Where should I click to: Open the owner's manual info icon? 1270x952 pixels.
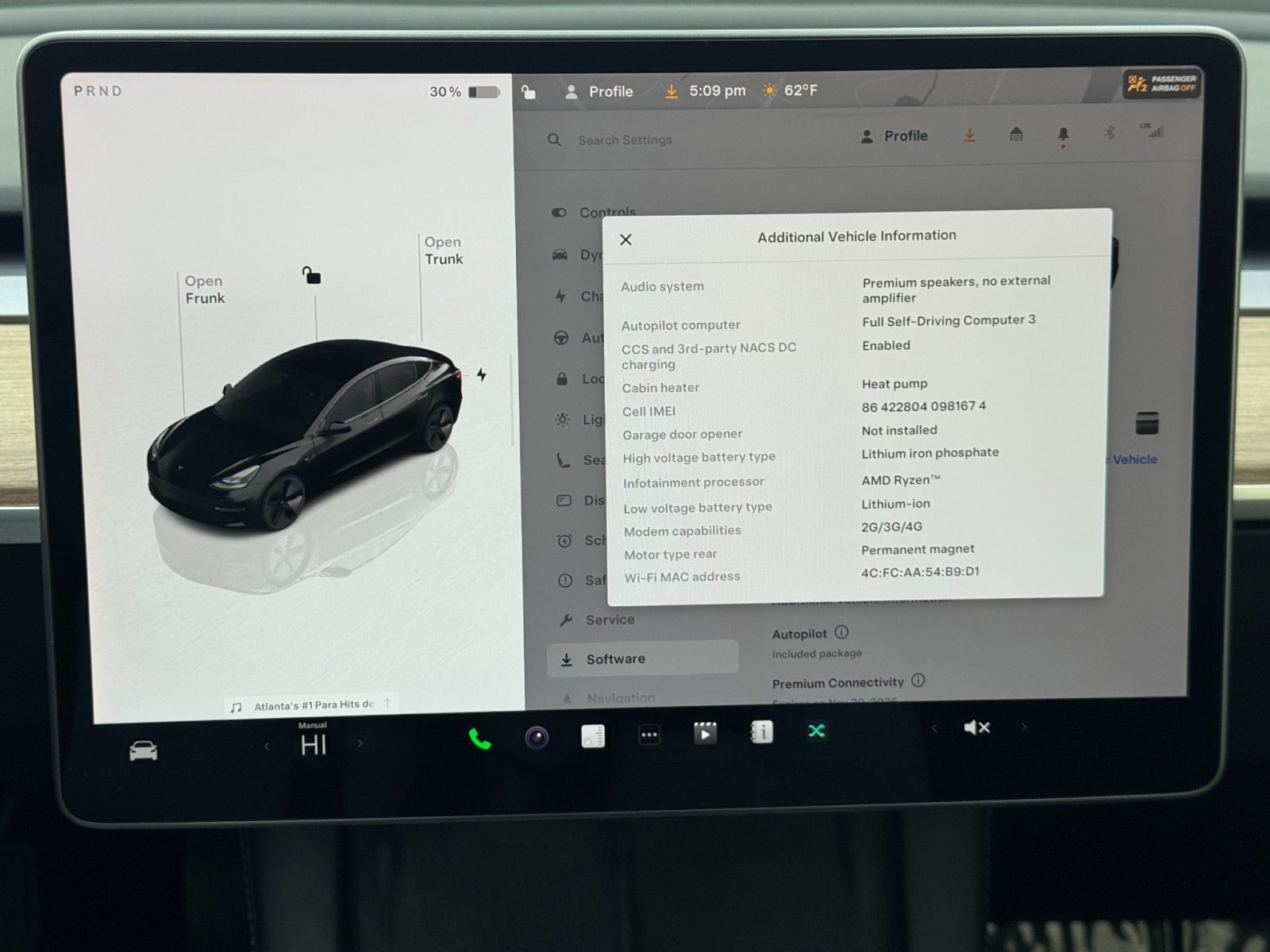tap(761, 731)
